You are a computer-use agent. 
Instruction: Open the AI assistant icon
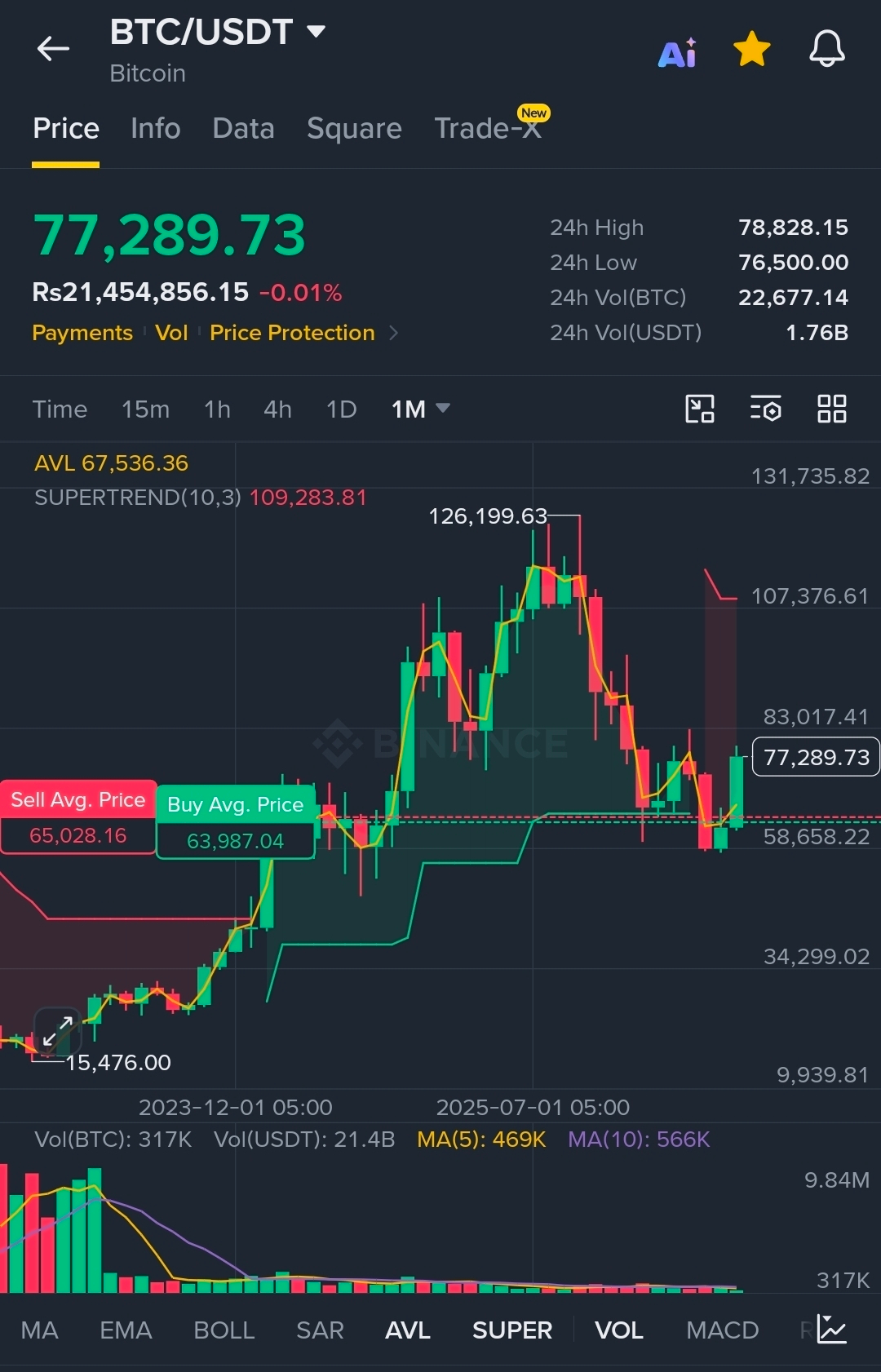point(678,52)
